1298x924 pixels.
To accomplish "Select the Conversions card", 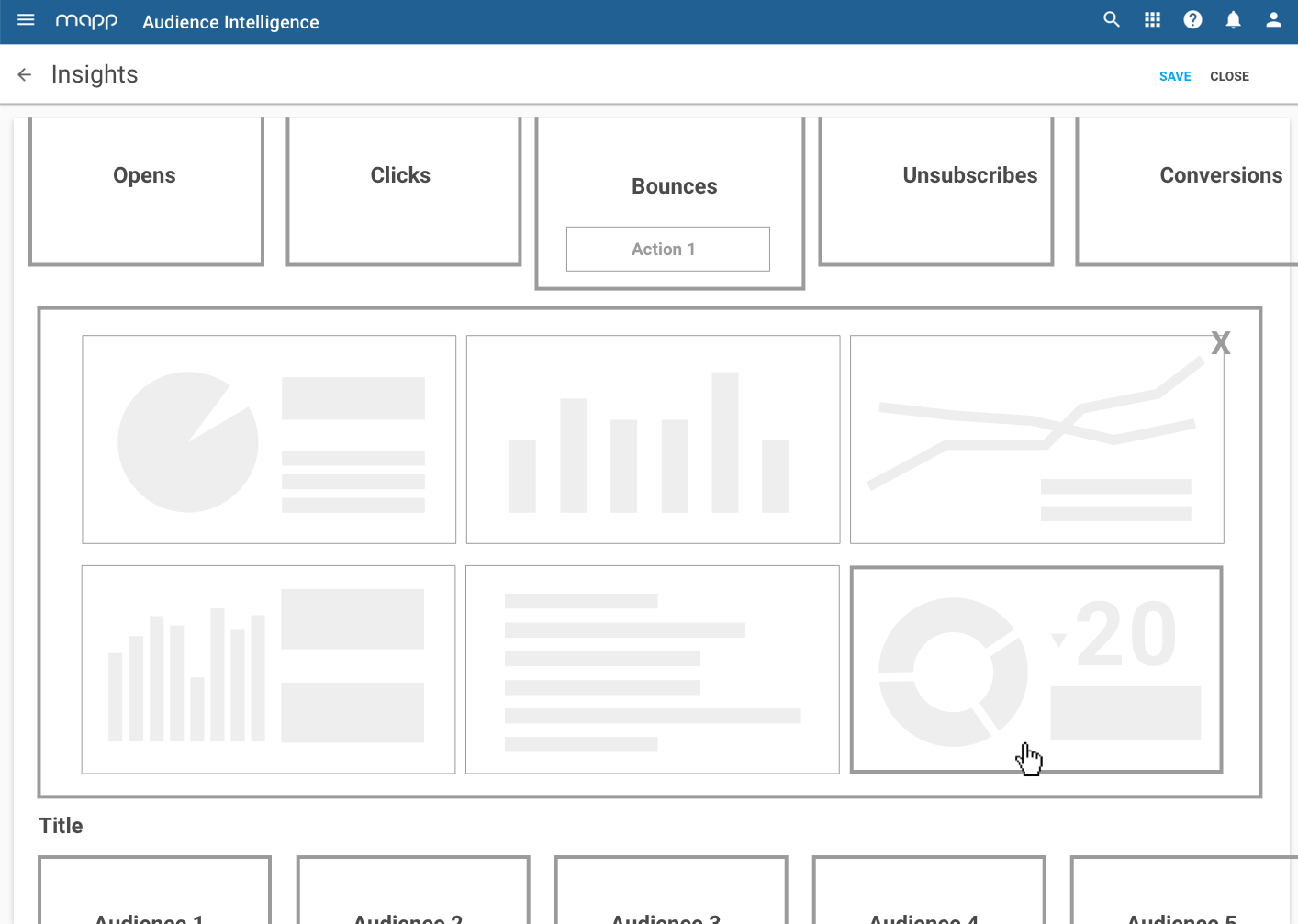I will (1186, 191).
